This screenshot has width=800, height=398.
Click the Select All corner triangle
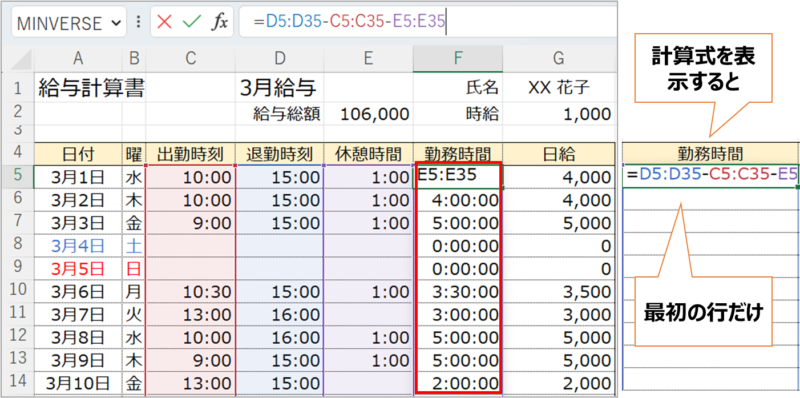pos(22,60)
